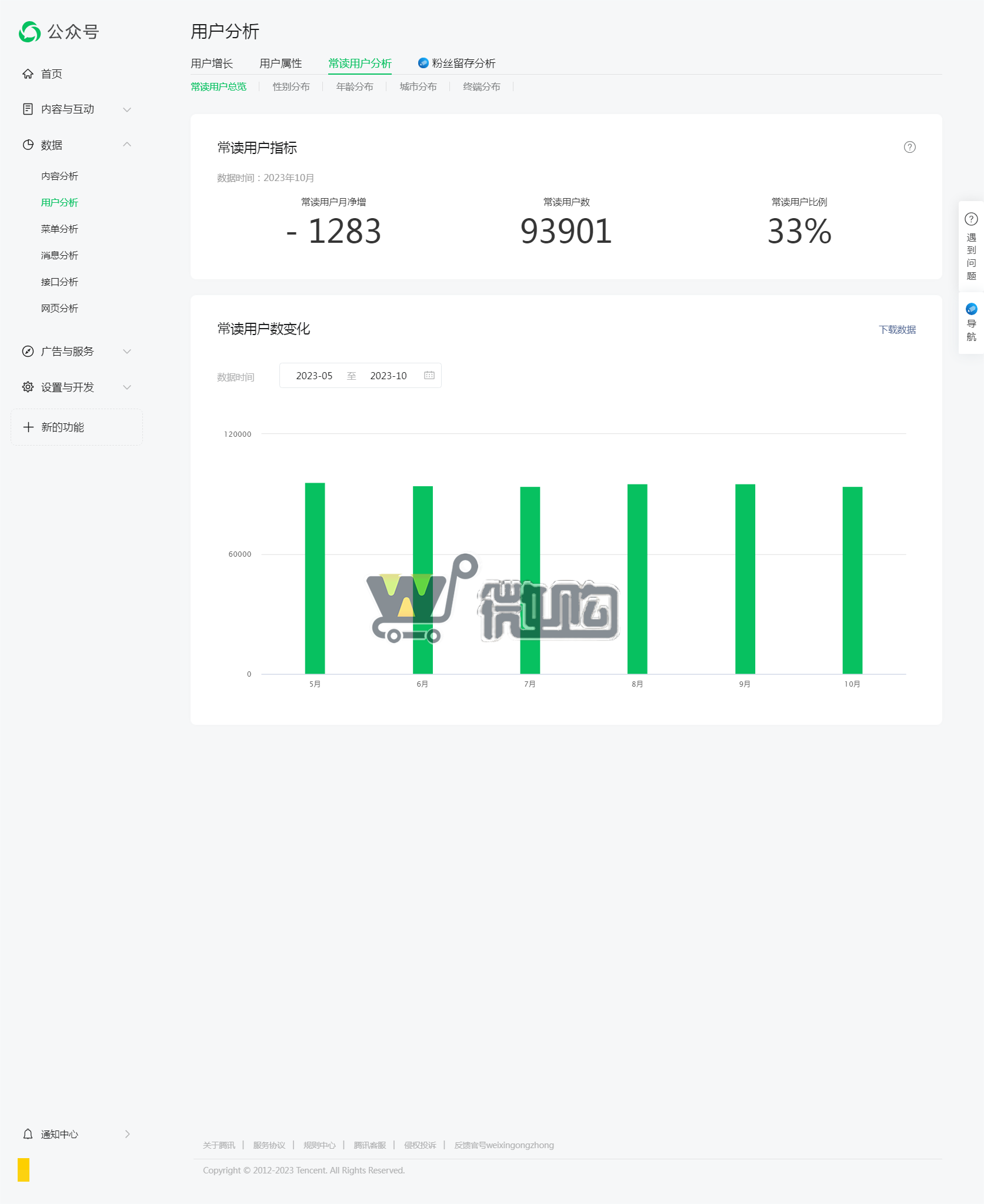Click the 2023-05 start date field
The width and height of the screenshot is (984, 1204).
[x=314, y=376]
